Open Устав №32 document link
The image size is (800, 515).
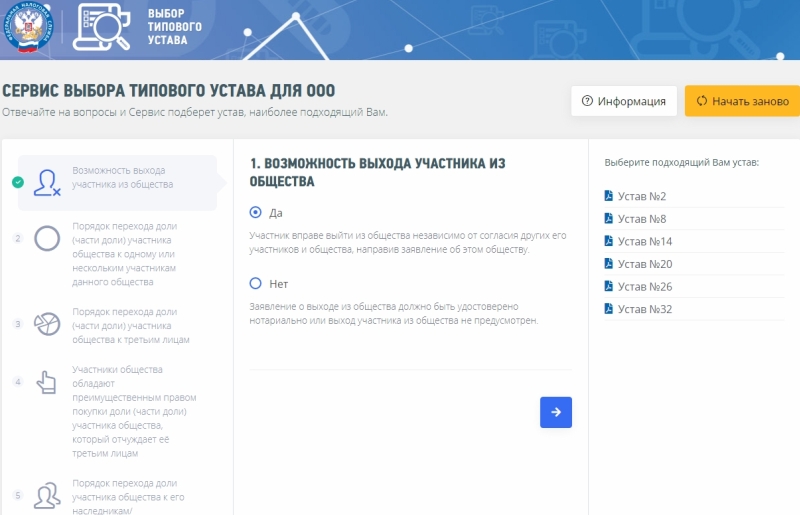point(645,309)
